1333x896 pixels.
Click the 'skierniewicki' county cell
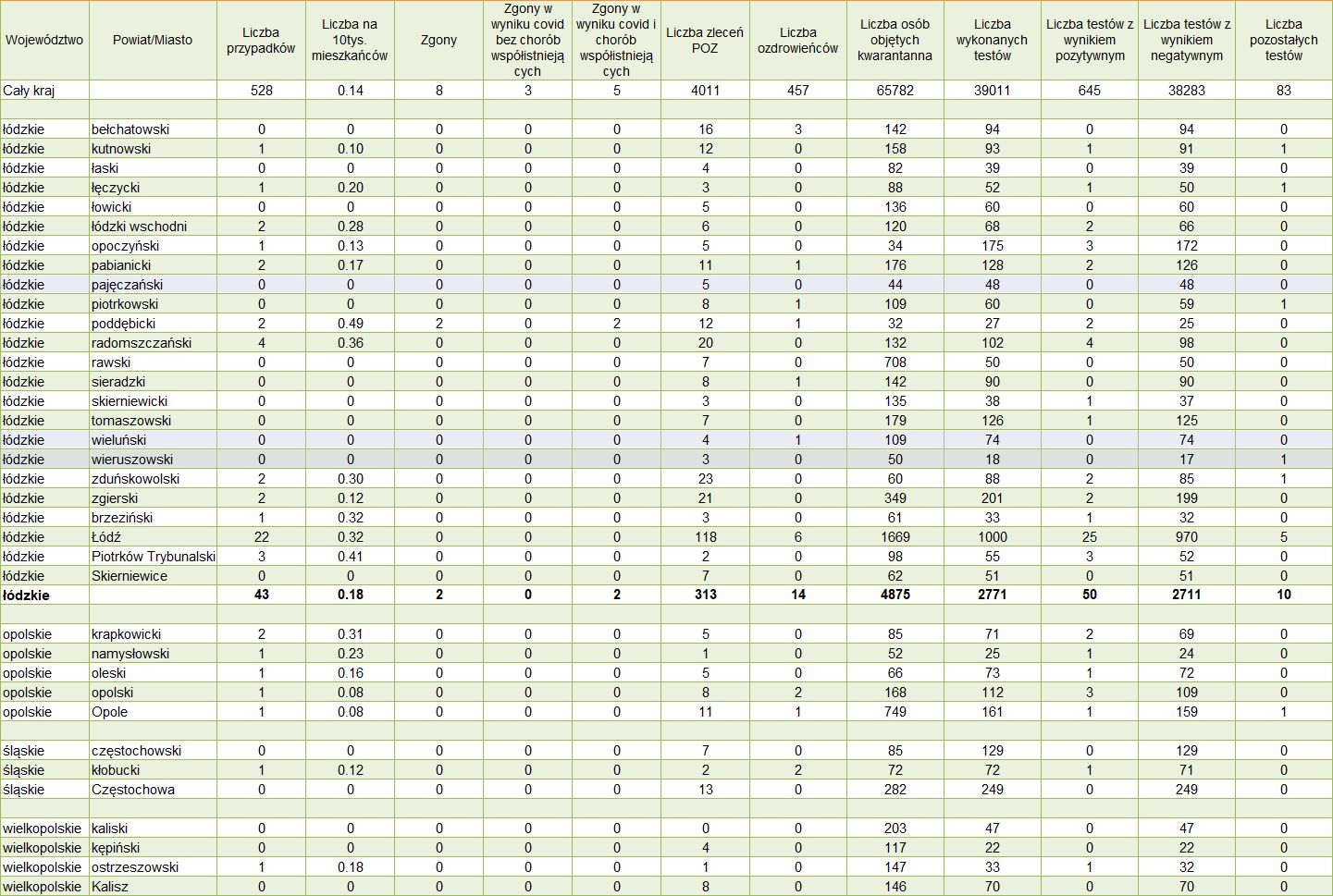click(153, 401)
